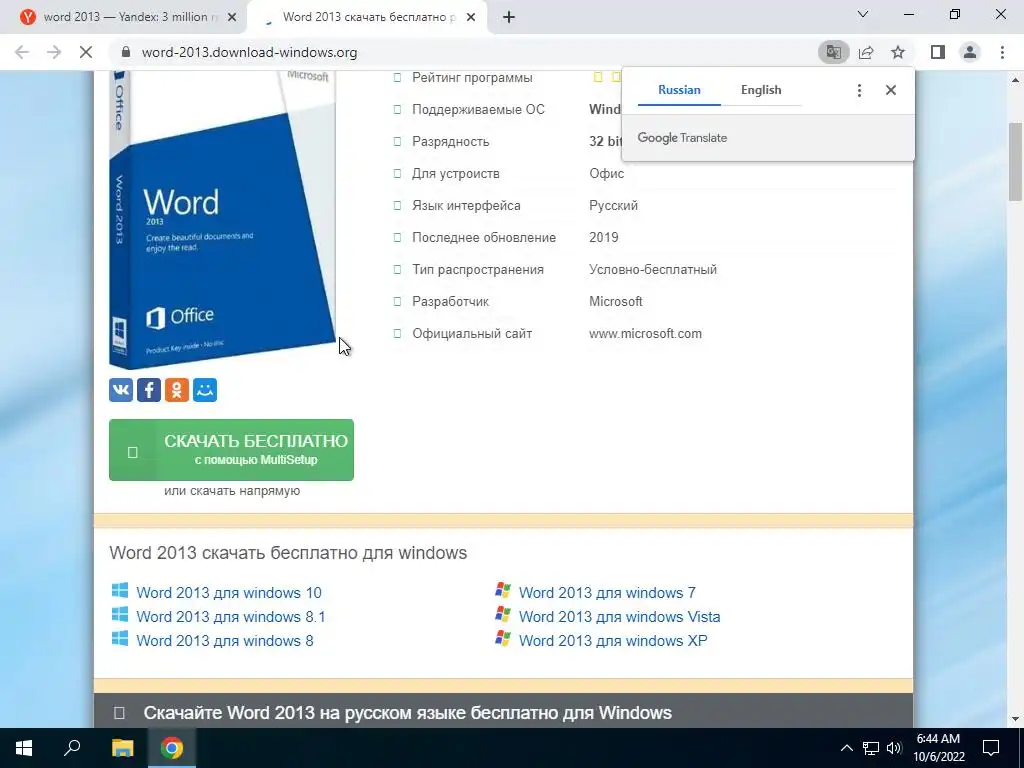This screenshot has width=1024, height=768.
Task: Share on Odnoklassniki social icon
Action: pos(177,390)
